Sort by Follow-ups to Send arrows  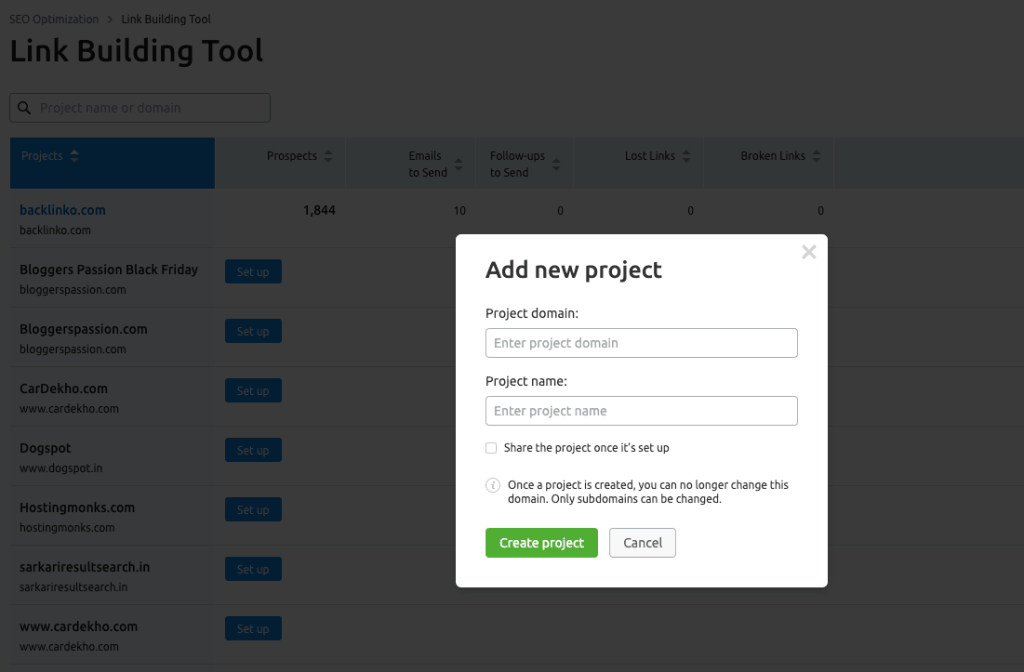[x=556, y=164]
